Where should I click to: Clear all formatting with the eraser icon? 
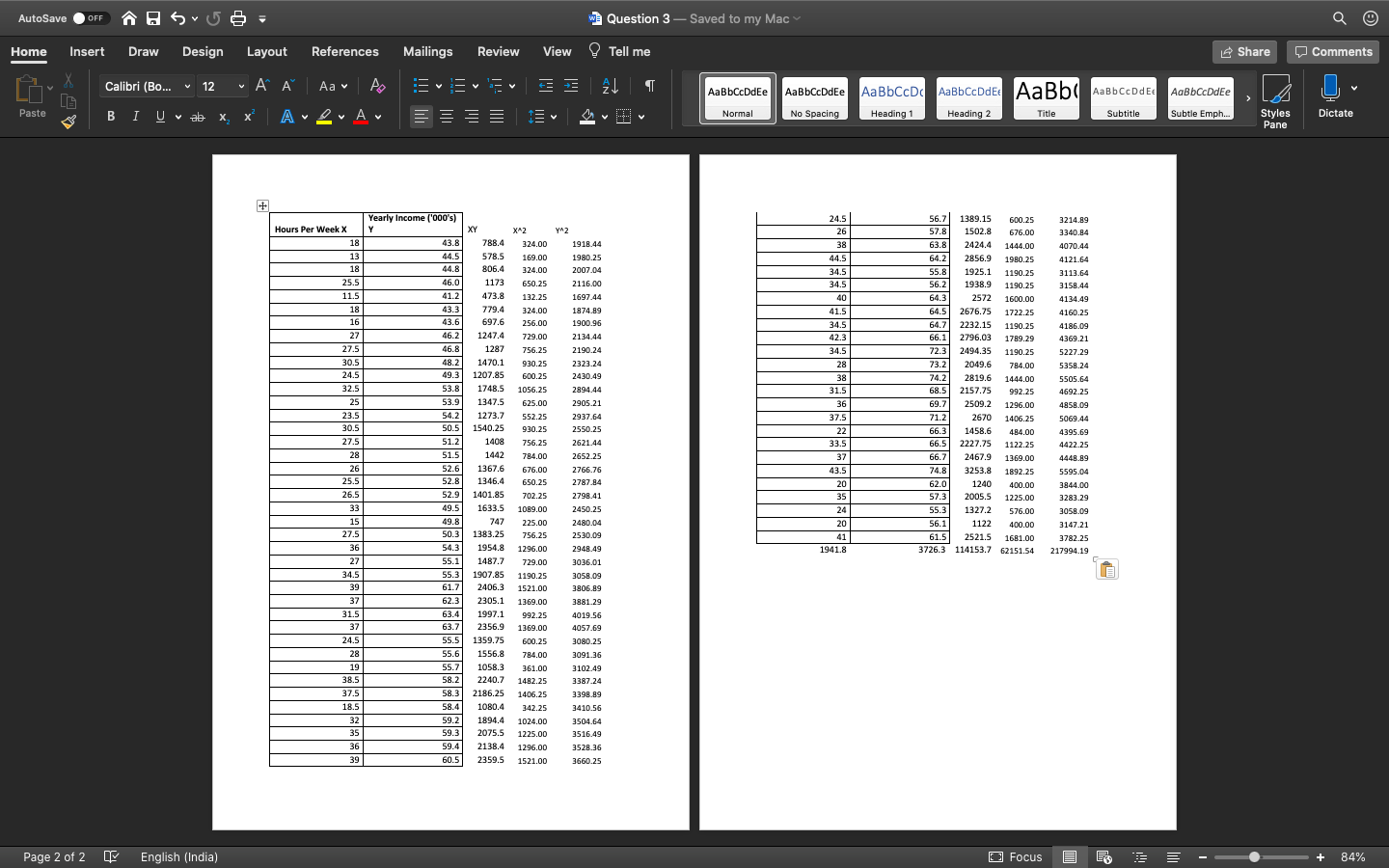coord(377,86)
